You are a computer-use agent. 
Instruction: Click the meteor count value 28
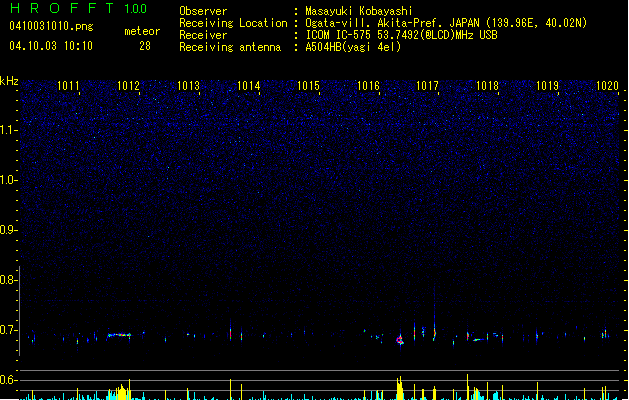coord(145,46)
